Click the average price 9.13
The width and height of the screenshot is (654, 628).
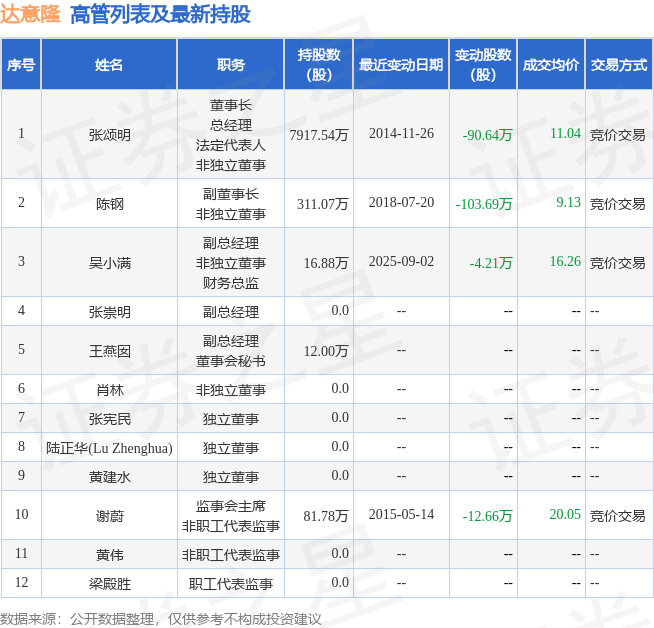tap(568, 202)
